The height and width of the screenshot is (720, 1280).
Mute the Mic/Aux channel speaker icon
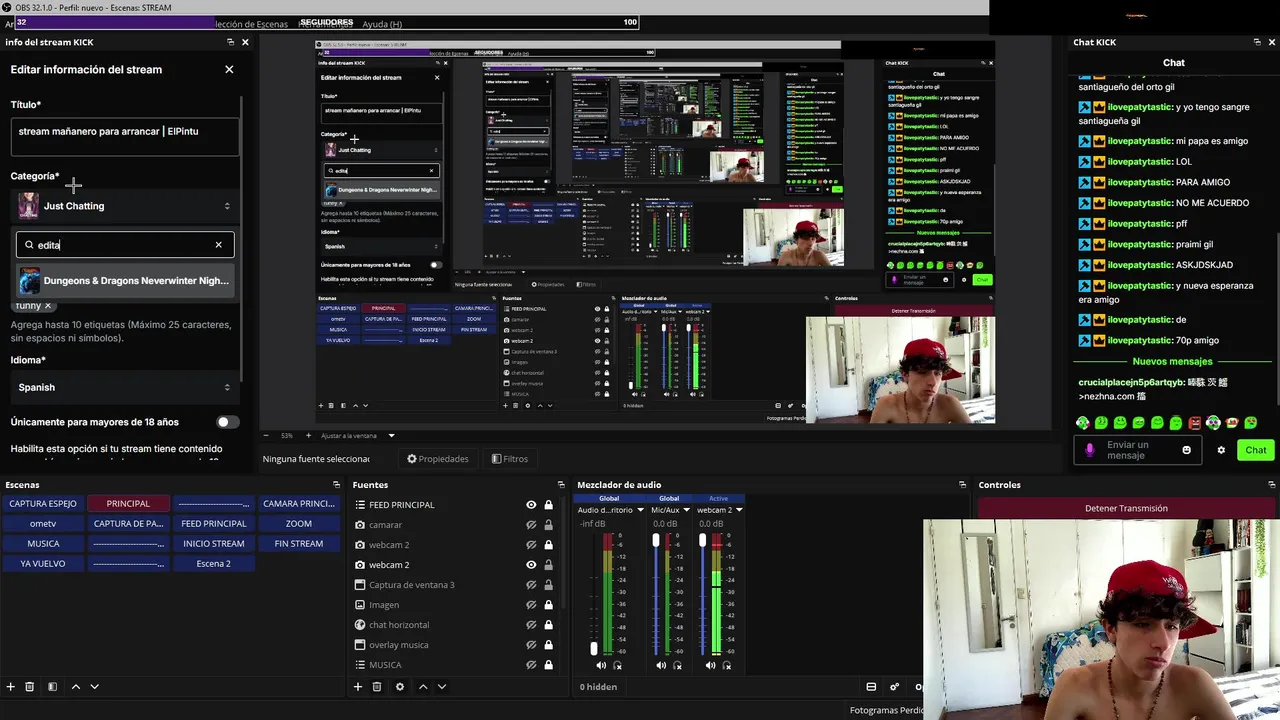pyautogui.click(x=661, y=665)
